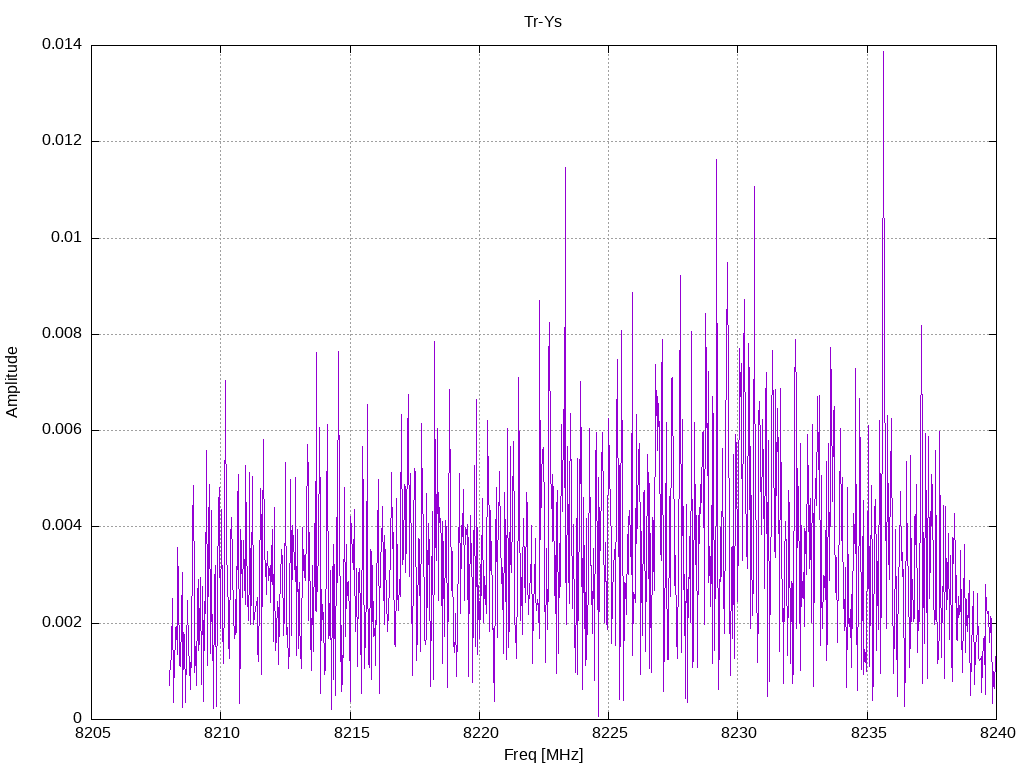Select the y-axis tick label 0.01
1024x768 pixels.
pyautogui.click(x=67, y=237)
